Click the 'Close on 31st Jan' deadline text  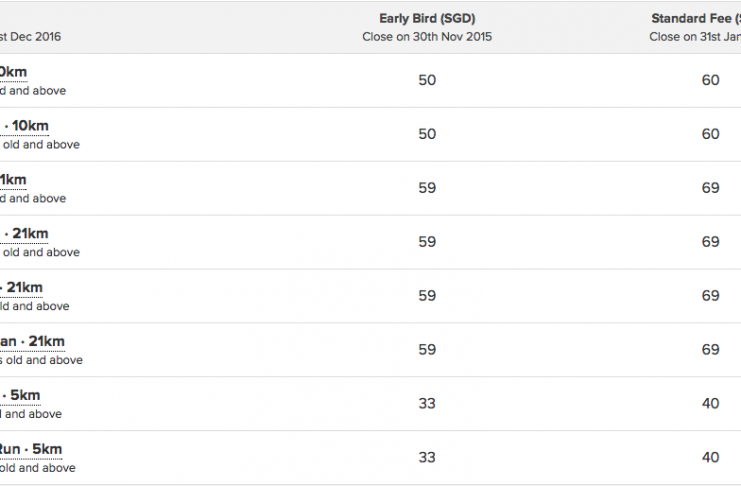click(x=695, y=37)
